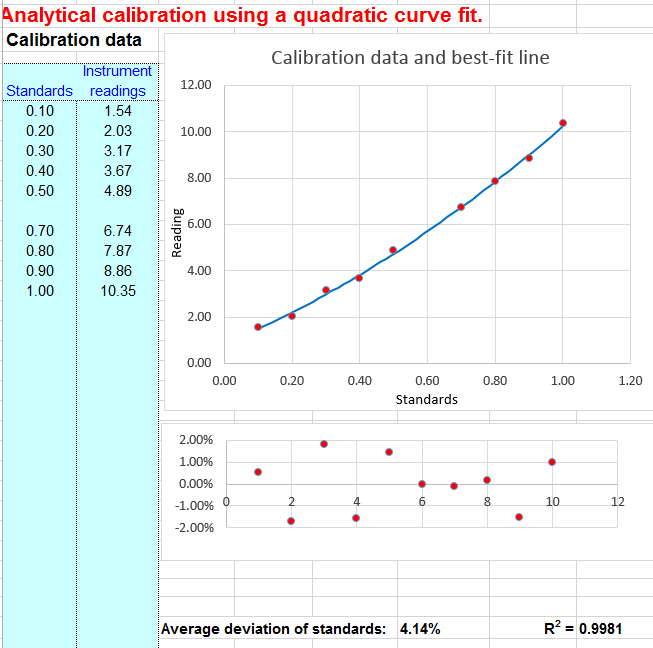Click the 'Standards' horizontal axis title on chart

pyautogui.click(x=427, y=399)
